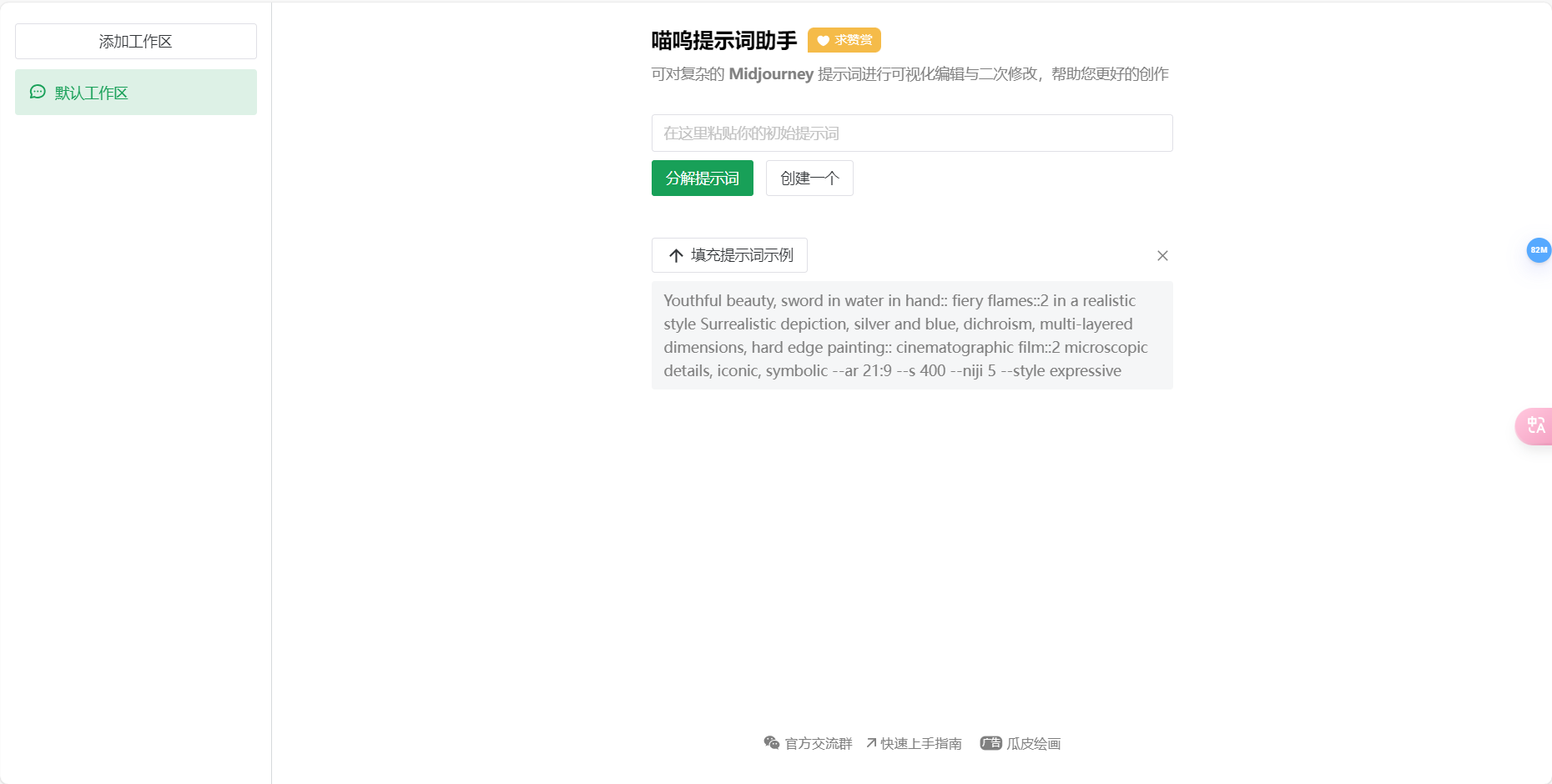The height and width of the screenshot is (784, 1552).
Task: Open the 官方交流群 link
Action: coord(817,742)
